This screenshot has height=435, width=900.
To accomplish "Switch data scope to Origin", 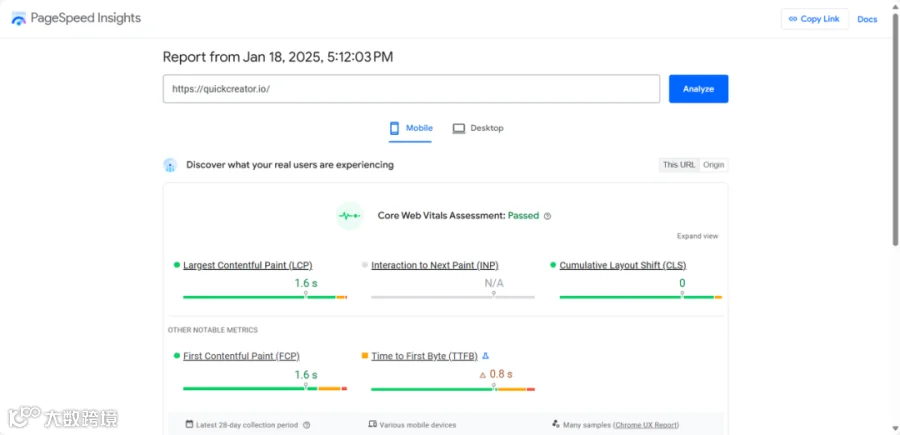I will [x=714, y=165].
